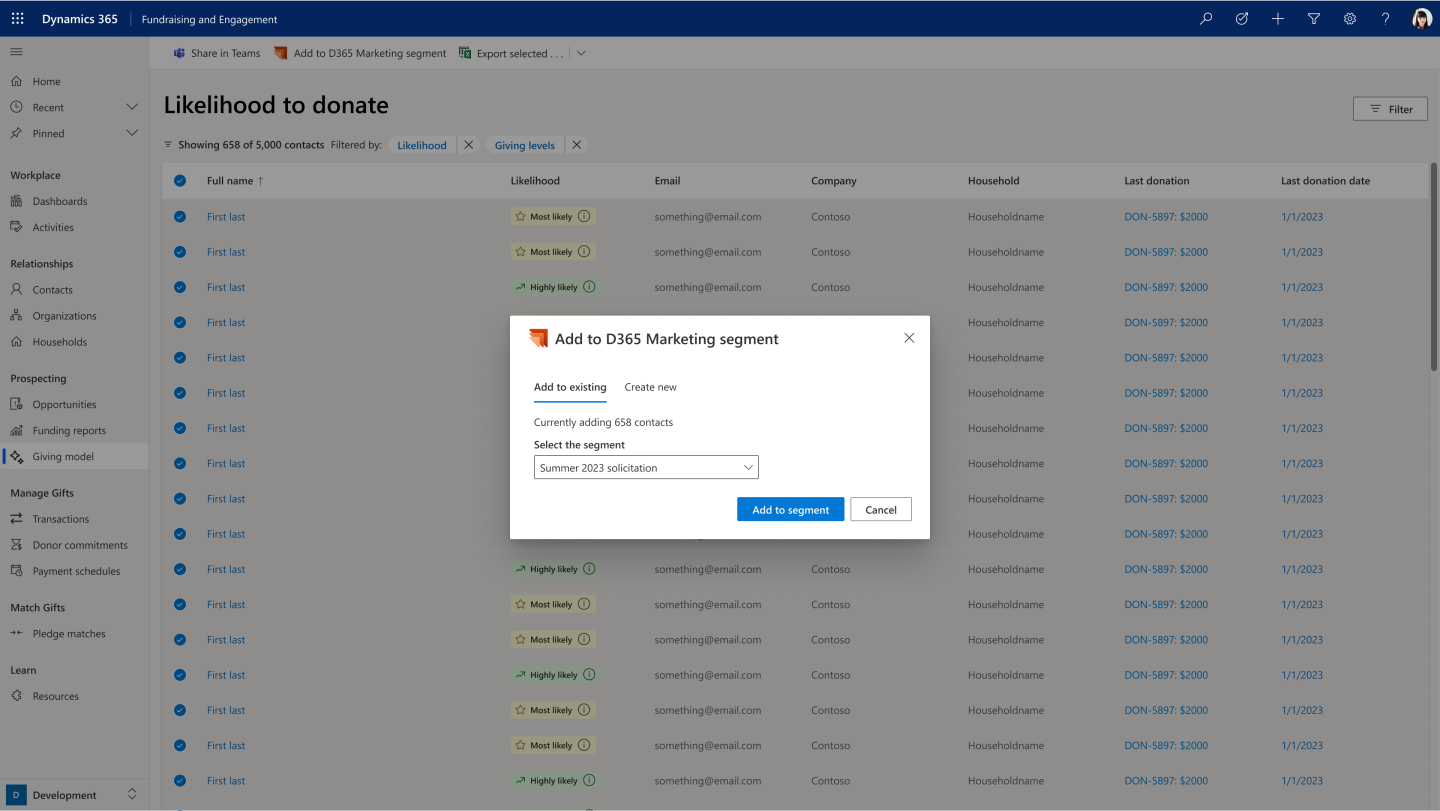Open the Opportunities page under Prospecting
The width and height of the screenshot is (1440, 811).
[x=62, y=404]
